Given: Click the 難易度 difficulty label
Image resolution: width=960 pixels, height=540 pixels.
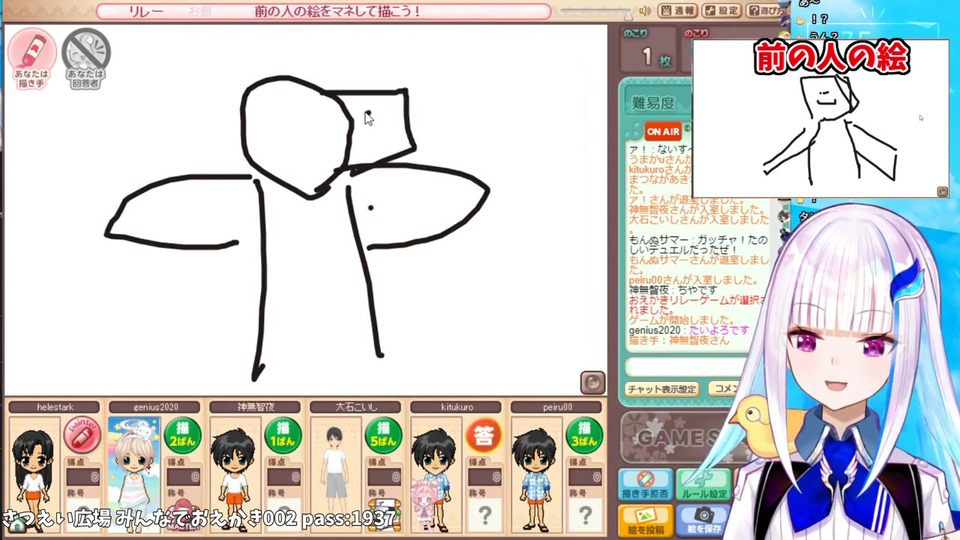Looking at the screenshot, I should pos(653,103).
